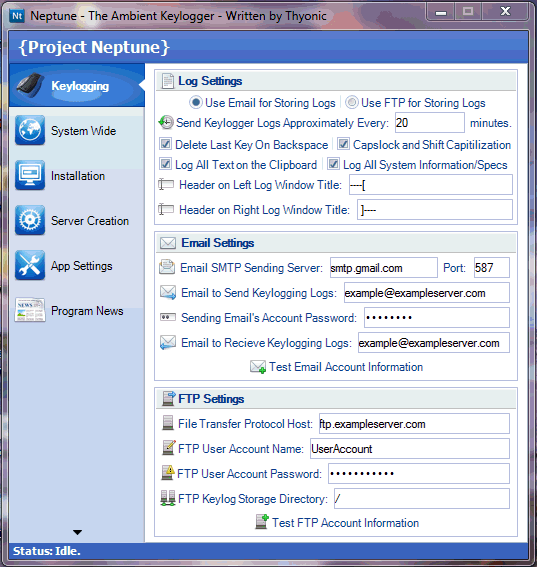The height and width of the screenshot is (567, 537).
Task: Focus the Email to Send Keylogging Logs field
Action: [427, 293]
